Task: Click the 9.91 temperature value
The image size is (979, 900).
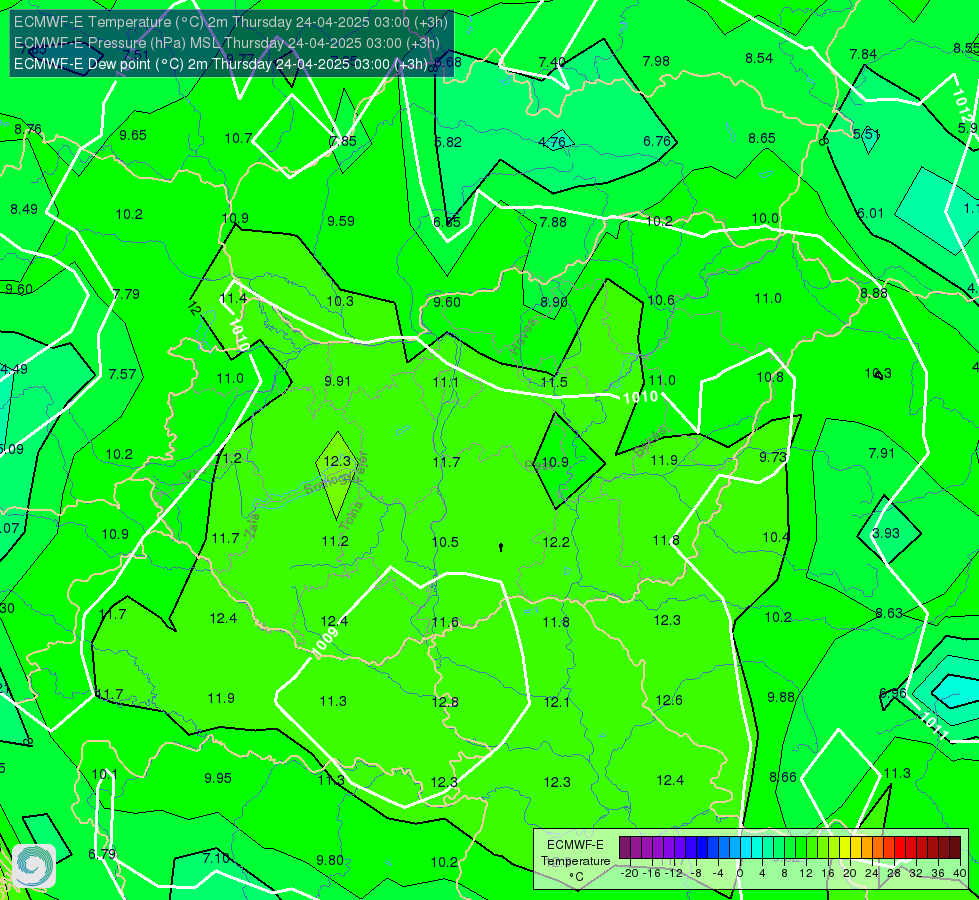Action: pos(337,381)
